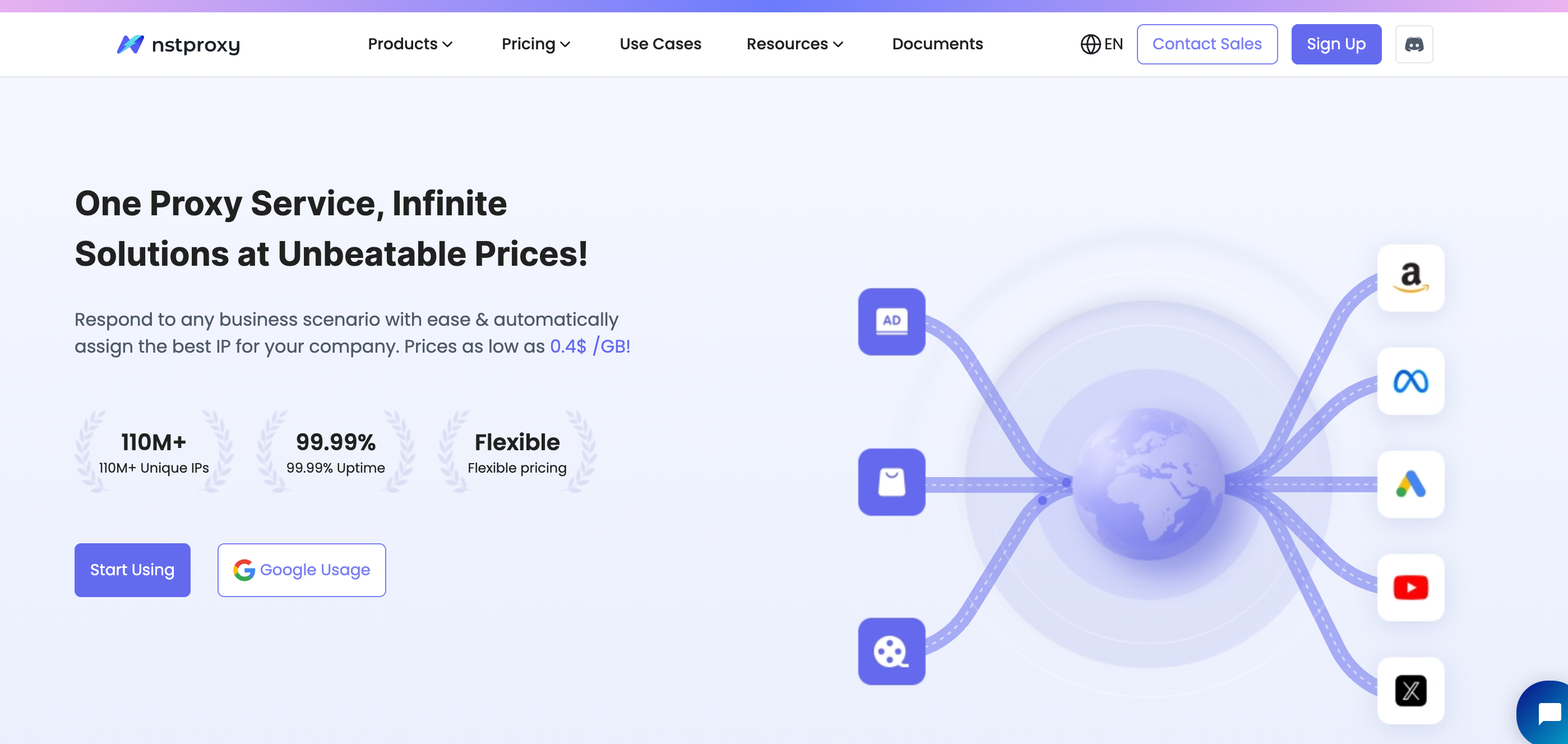Click the Google Ads logo tile
1568x744 pixels.
click(1410, 484)
